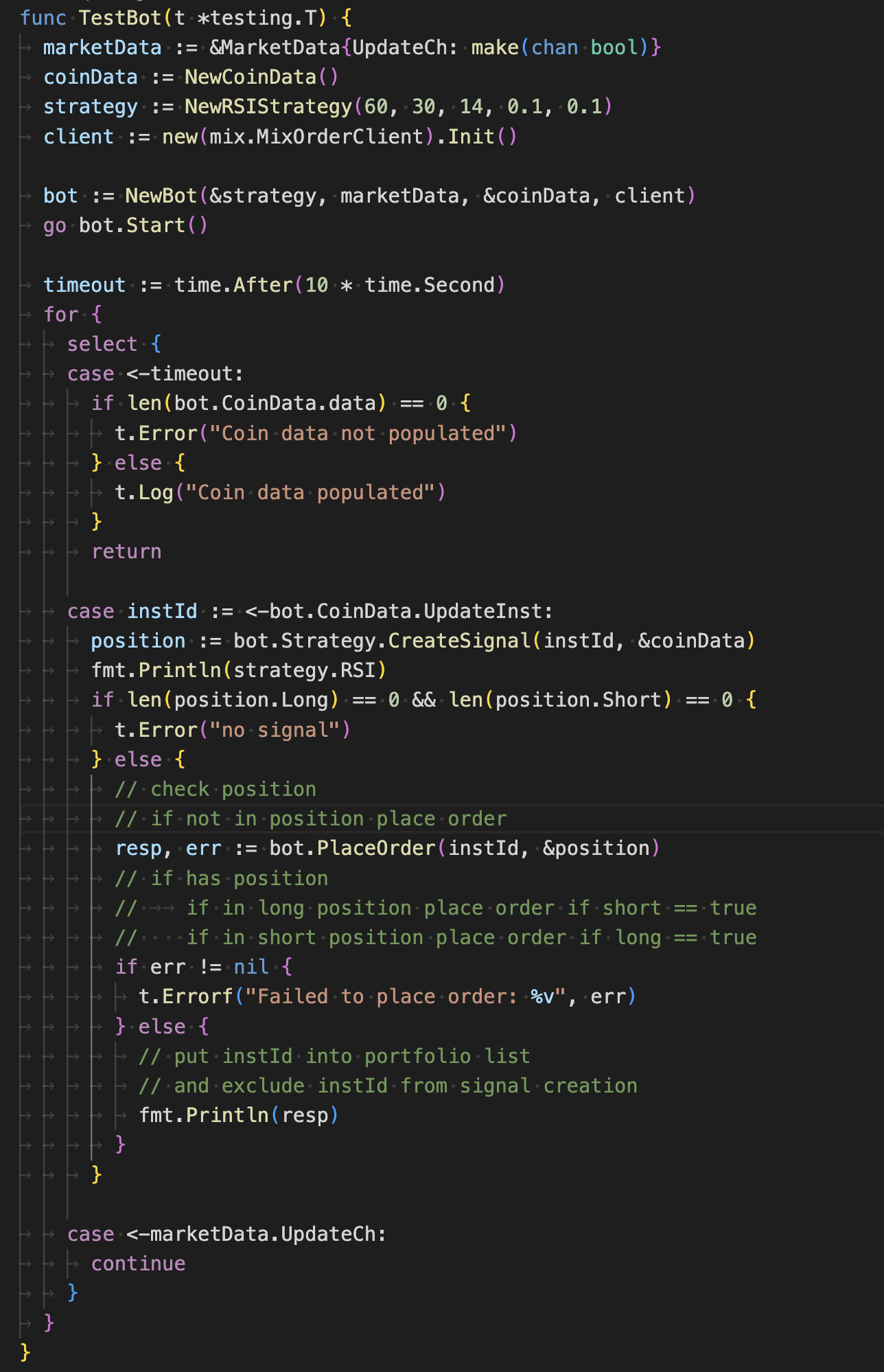
Task: Click the "// check position" comment
Action: point(215,789)
